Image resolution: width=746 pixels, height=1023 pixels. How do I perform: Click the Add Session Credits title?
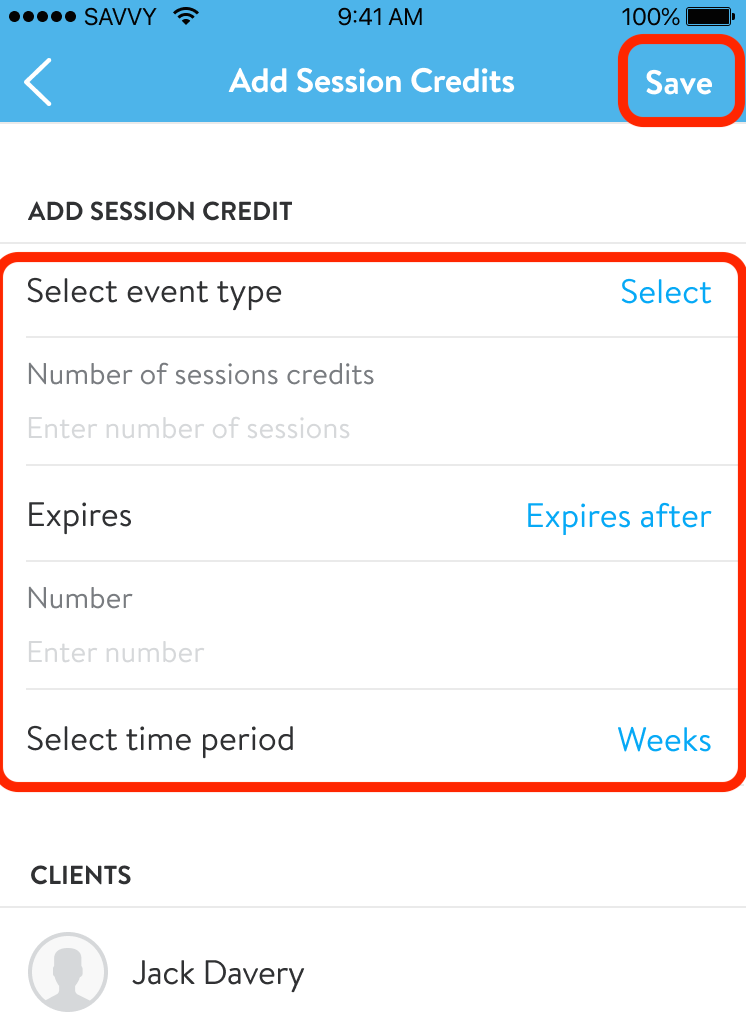372,81
